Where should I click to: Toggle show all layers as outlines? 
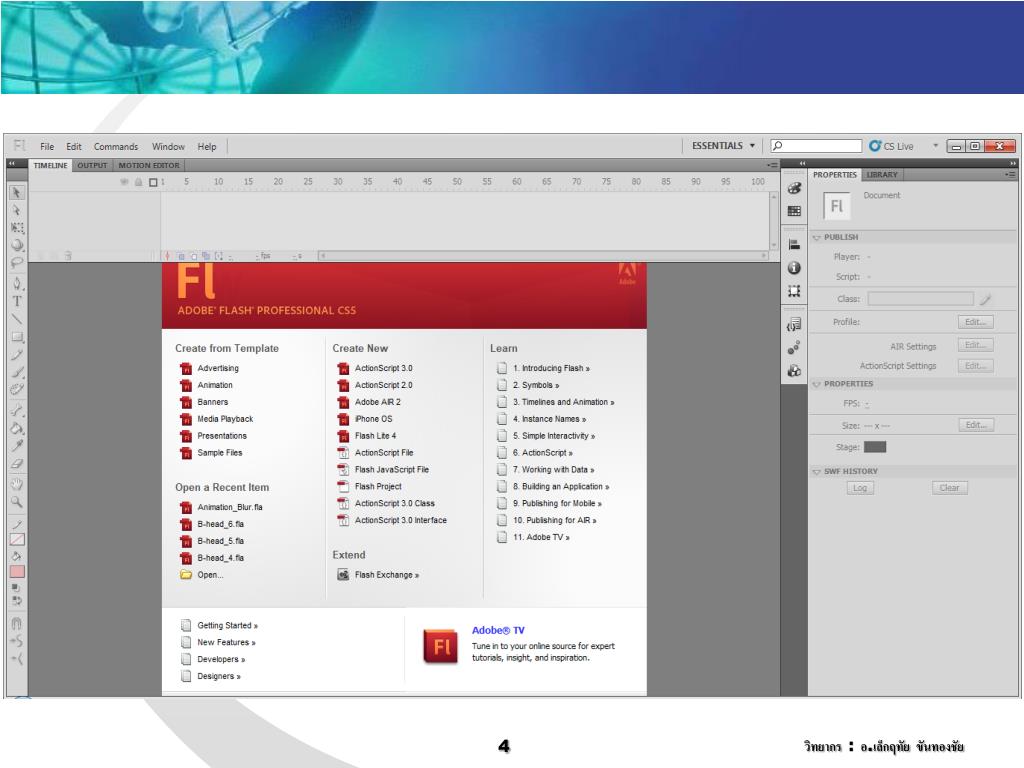(x=153, y=182)
